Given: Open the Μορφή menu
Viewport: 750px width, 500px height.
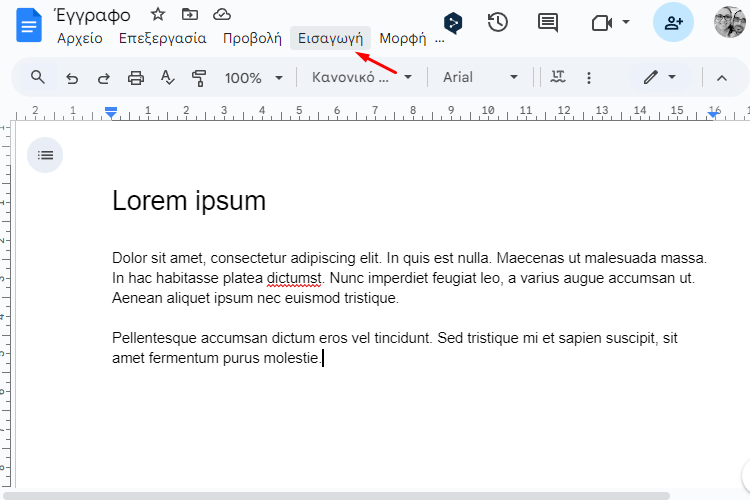Looking at the screenshot, I should [403, 38].
